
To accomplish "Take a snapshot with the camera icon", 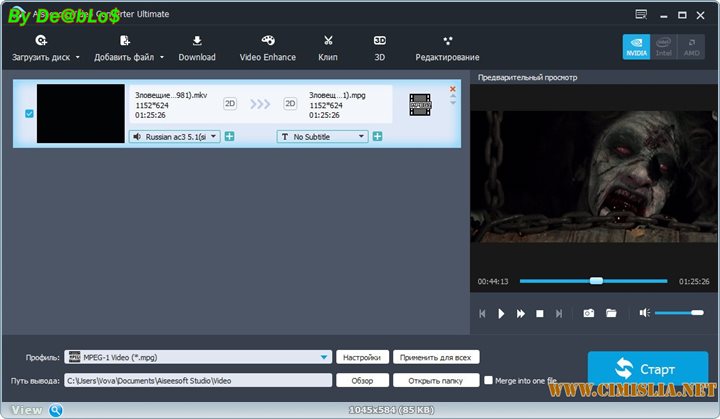I will [589, 313].
